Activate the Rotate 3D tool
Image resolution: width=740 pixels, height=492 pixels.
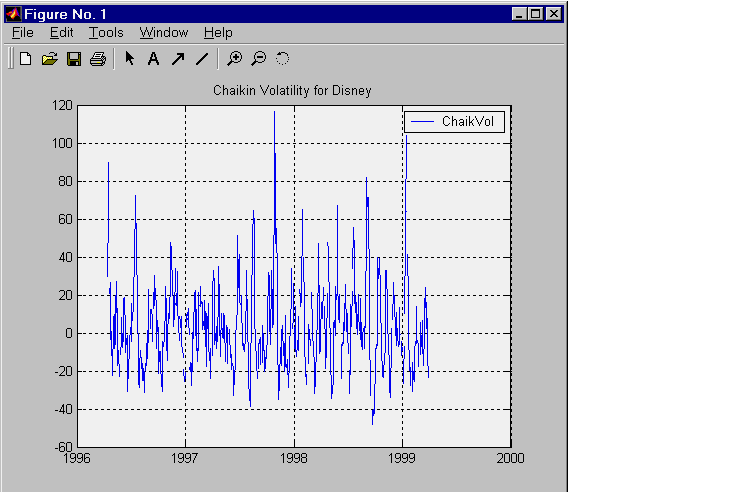282,58
